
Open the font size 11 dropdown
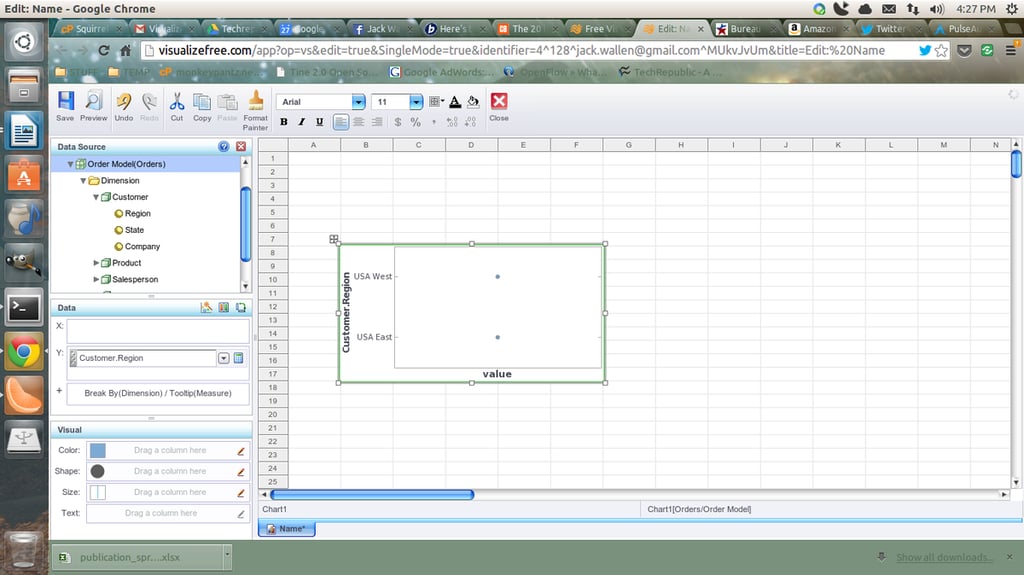coord(416,101)
